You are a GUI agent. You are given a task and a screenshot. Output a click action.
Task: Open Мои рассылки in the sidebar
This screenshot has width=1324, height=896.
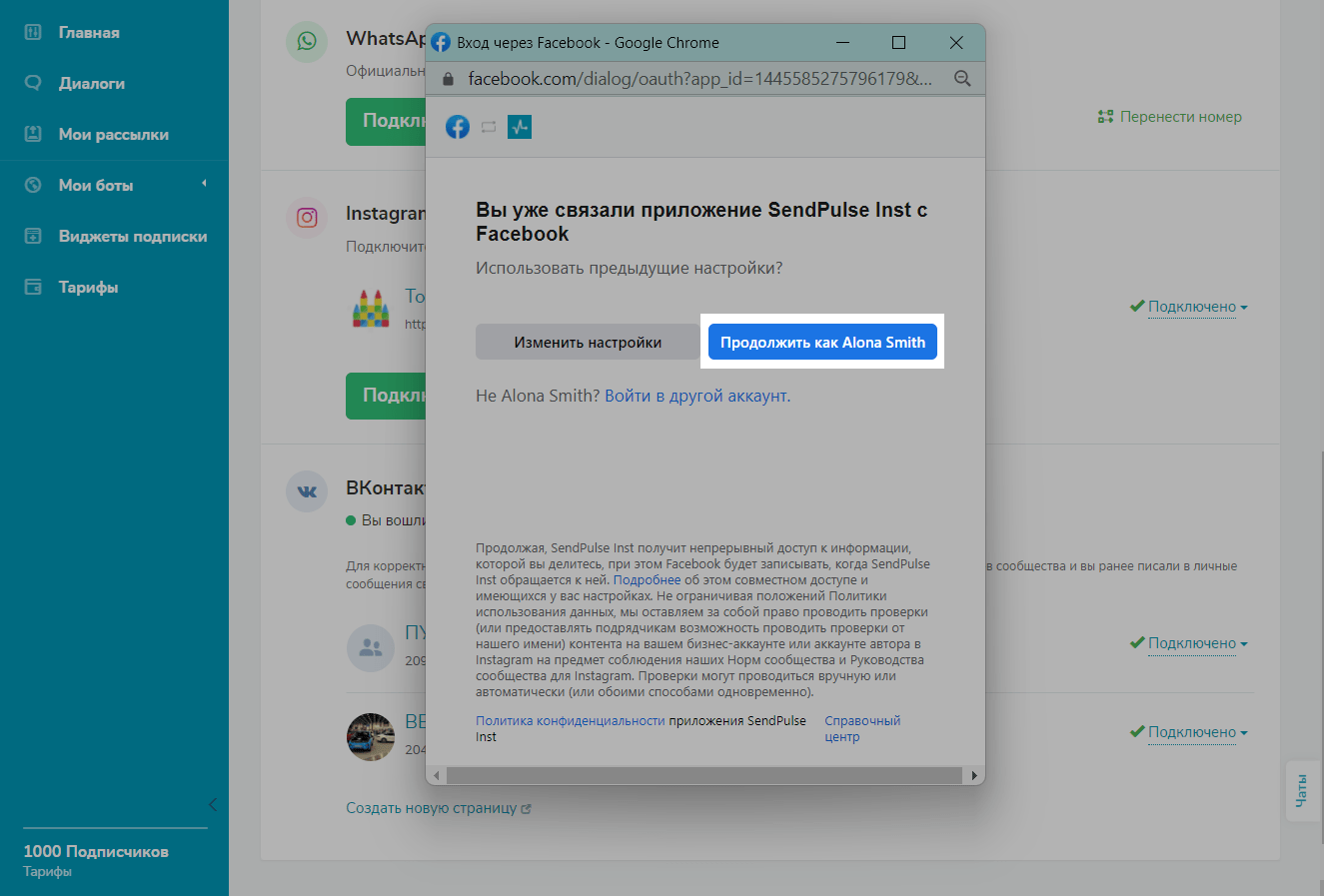tap(114, 134)
